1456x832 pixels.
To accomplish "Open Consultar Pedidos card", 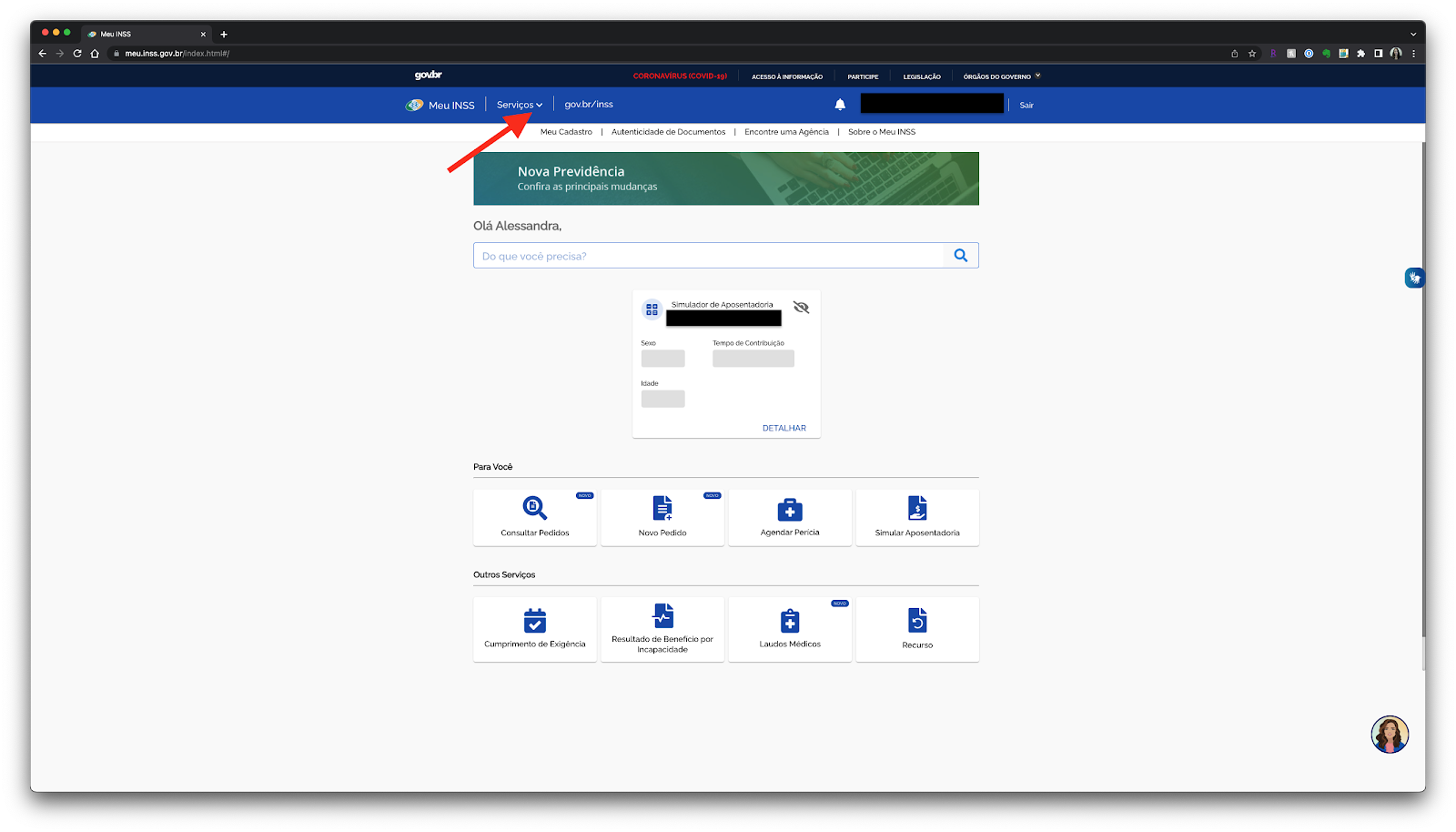I will 535,517.
